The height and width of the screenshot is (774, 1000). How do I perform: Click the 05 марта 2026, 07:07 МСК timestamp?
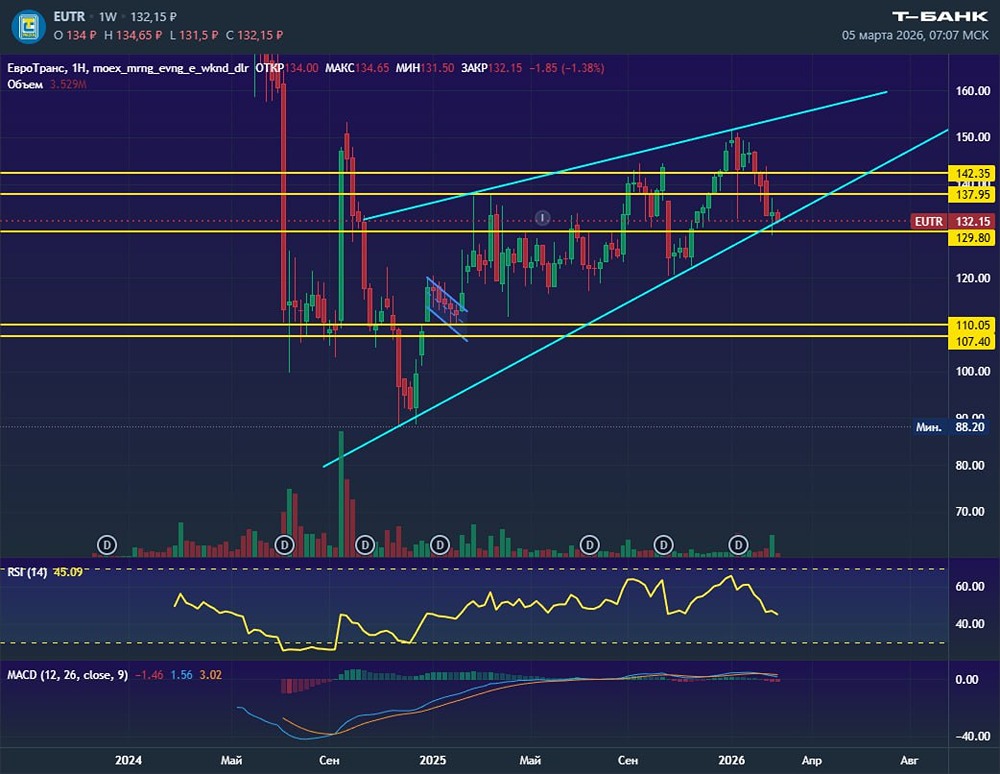pos(915,35)
